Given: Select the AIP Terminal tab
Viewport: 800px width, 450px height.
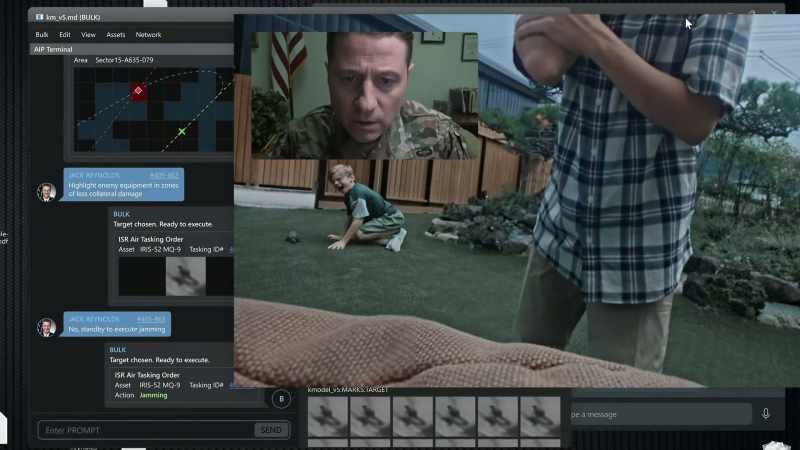Looking at the screenshot, I should tap(53, 49).
